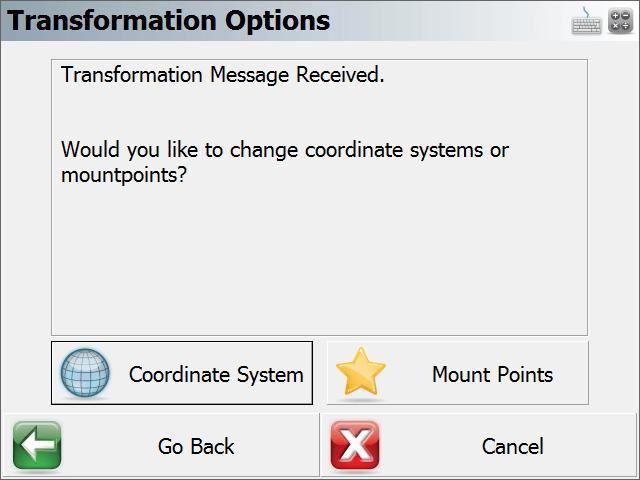Screen dimensions: 640x480
Task: Click the word 'Received.' in the message
Action: [340, 75]
